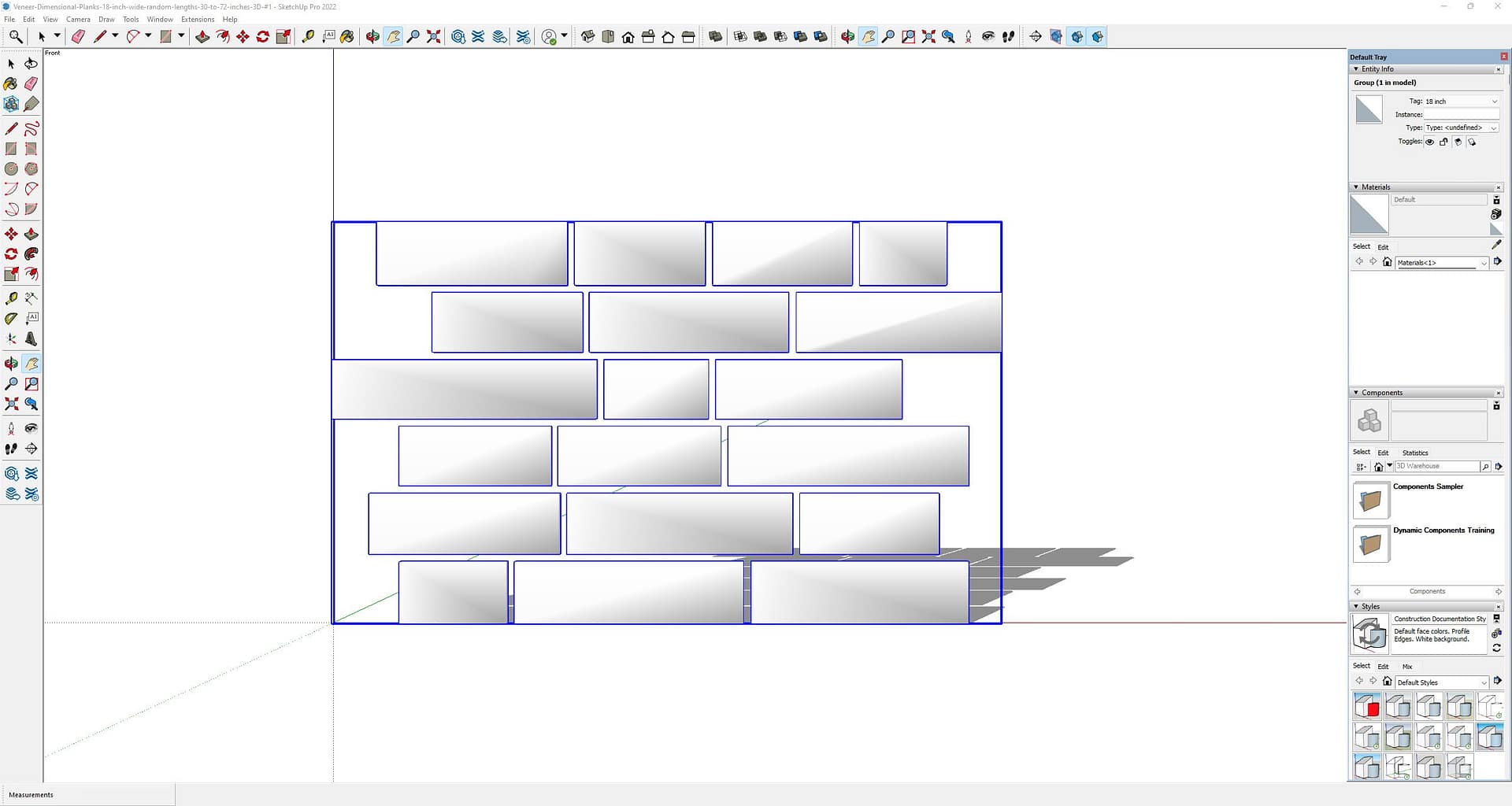Screen dimensions: 1512x806
Task: Choose the Walk tool footprints icon
Action: coord(1008,36)
